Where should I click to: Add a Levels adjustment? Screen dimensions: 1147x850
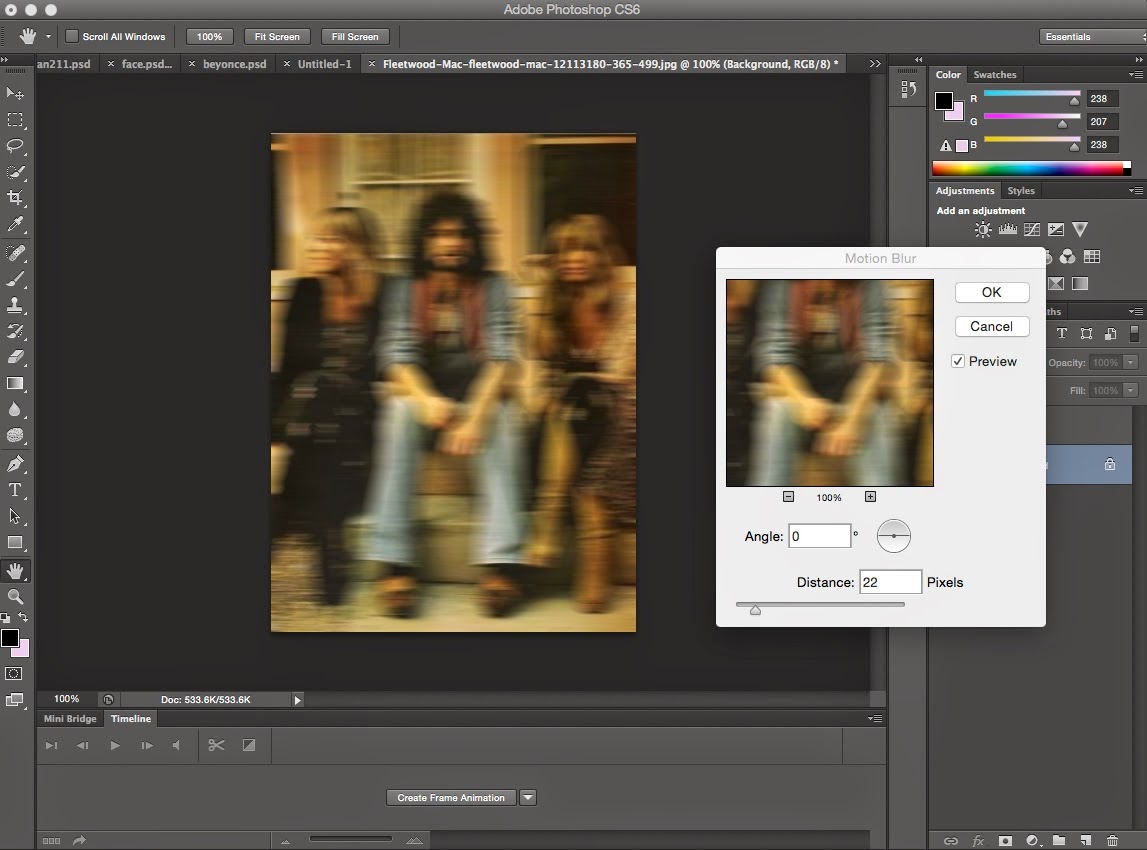pyautogui.click(x=1007, y=230)
